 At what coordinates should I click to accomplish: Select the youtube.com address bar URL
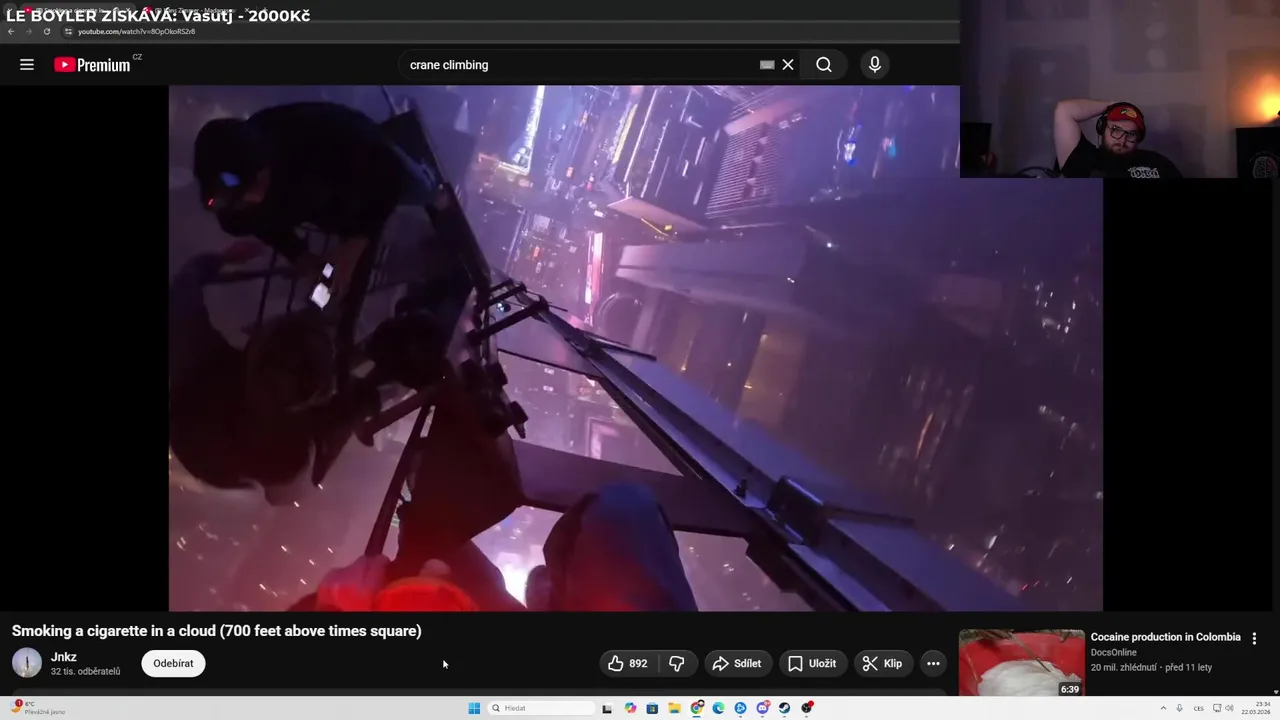tap(136, 31)
